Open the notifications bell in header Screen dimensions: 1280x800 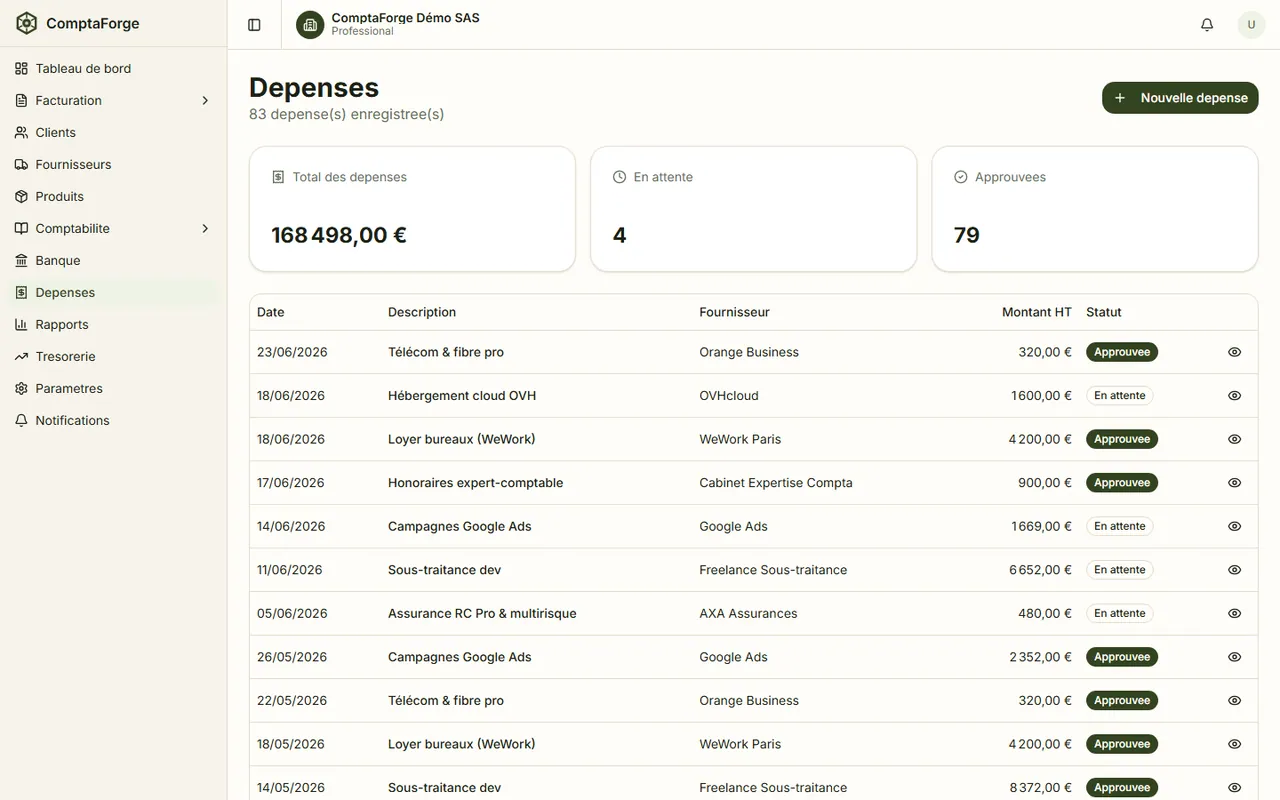pos(1207,24)
